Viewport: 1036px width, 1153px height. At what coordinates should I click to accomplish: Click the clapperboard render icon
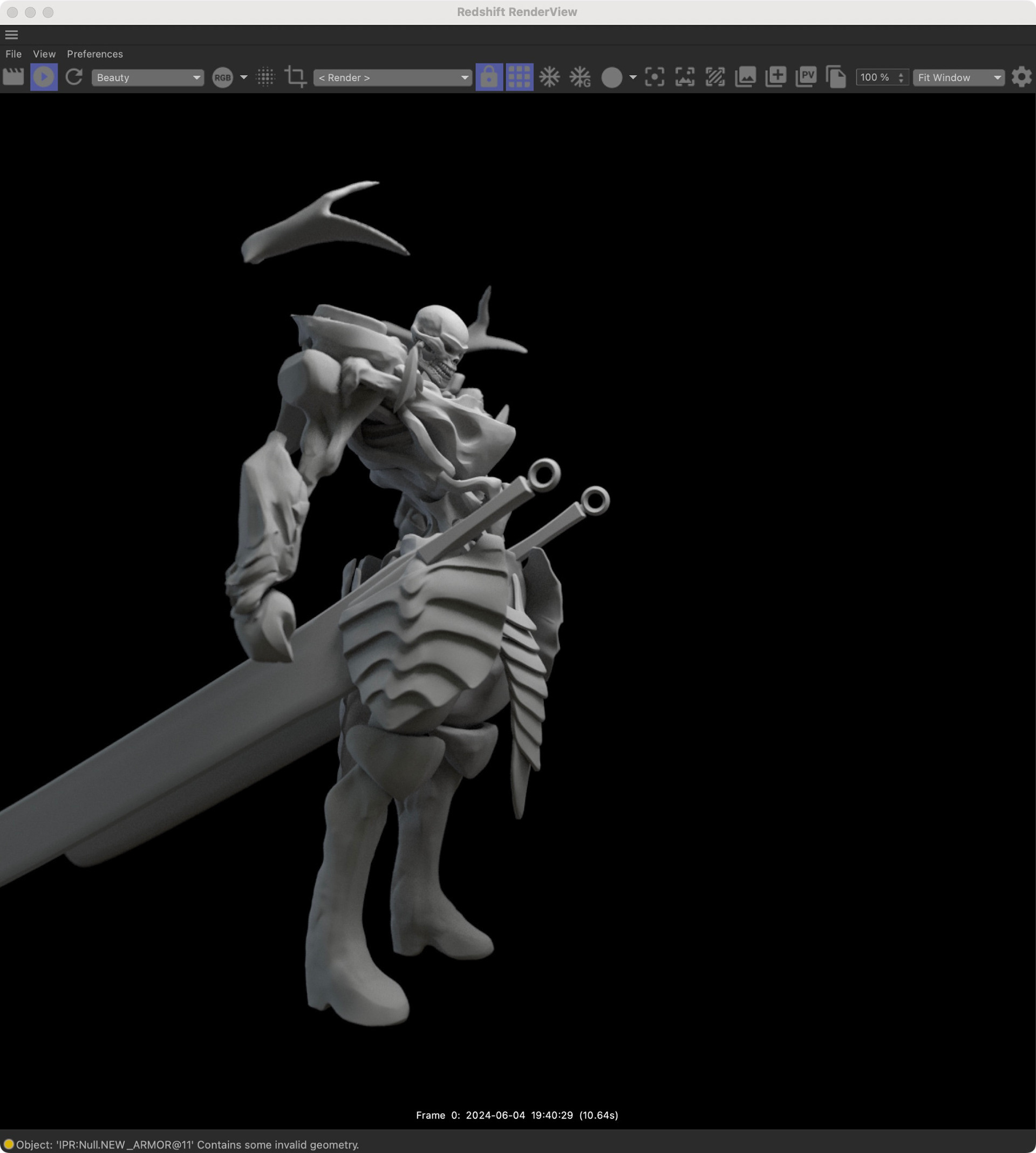(13, 77)
